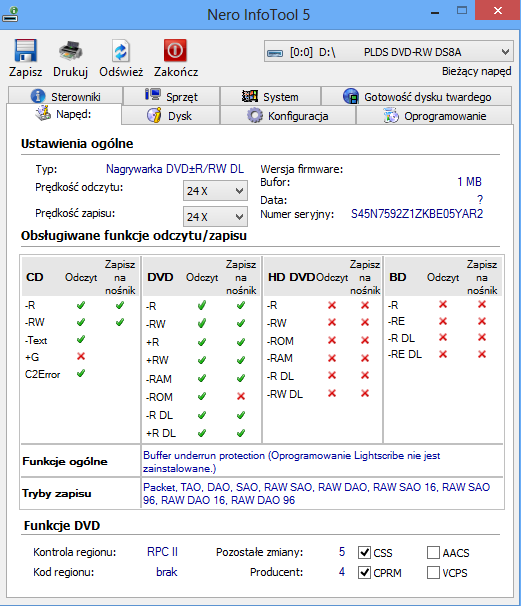Click the Drukuj printer icon
Image resolution: width=521 pixels, height=606 pixels.
pos(70,51)
